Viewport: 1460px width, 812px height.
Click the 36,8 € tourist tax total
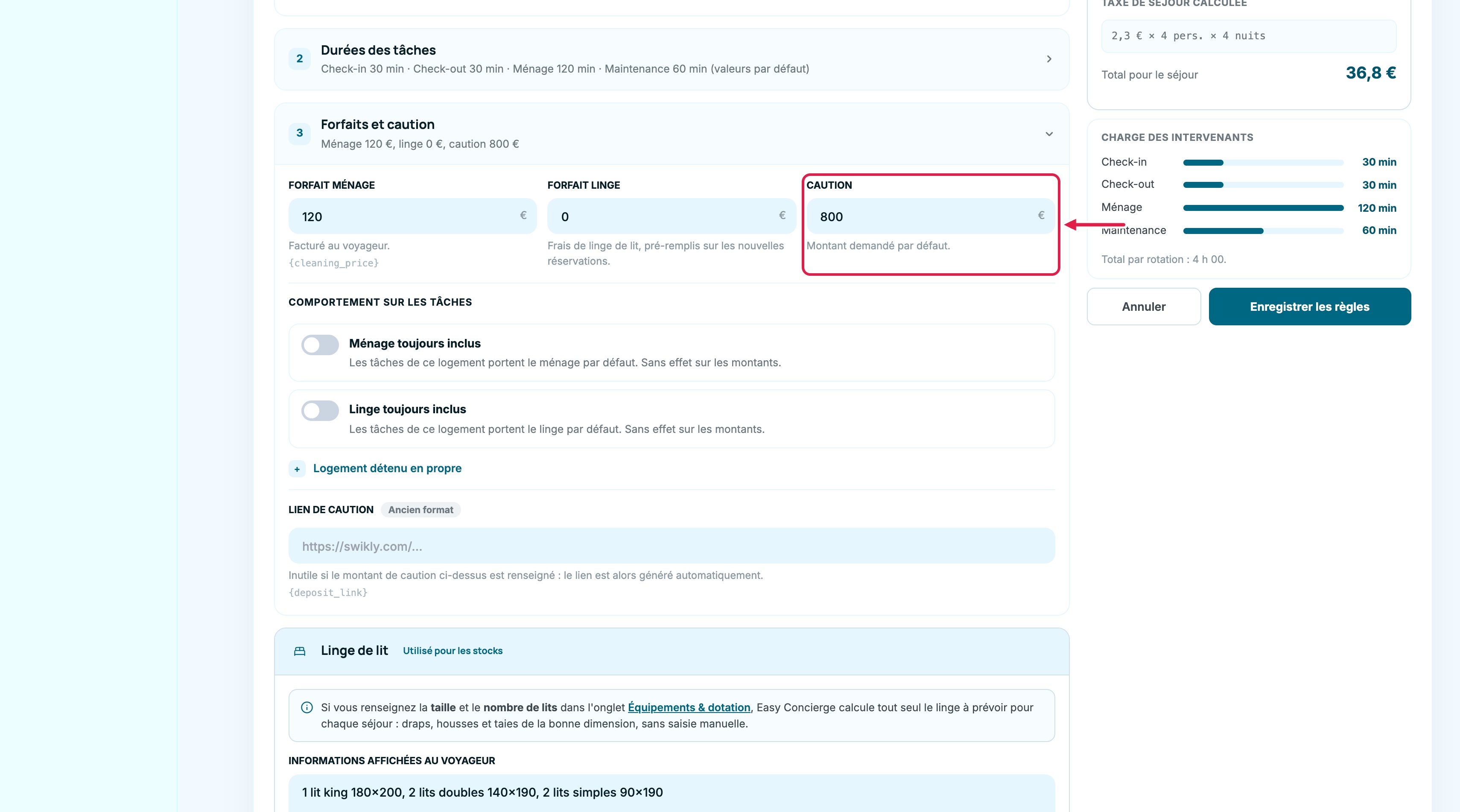click(1370, 73)
